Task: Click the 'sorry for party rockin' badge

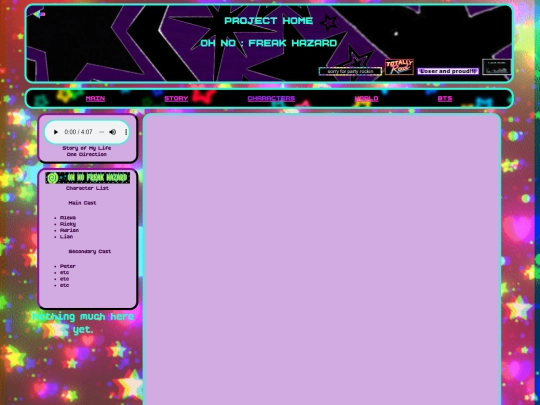Action: point(350,71)
